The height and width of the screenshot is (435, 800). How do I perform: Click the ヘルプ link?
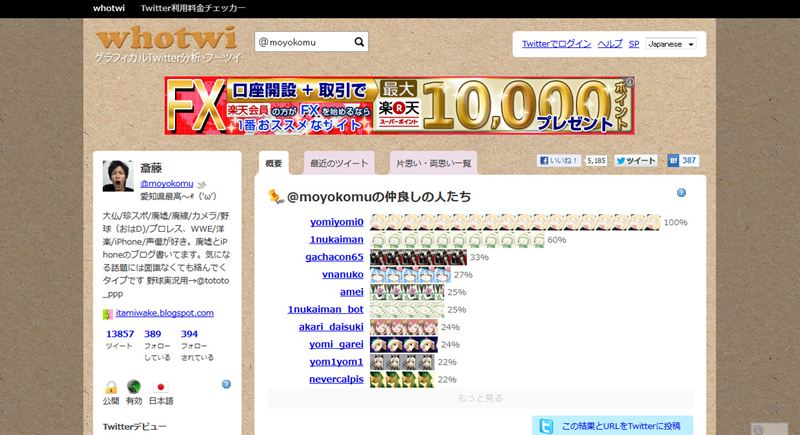pyautogui.click(x=610, y=44)
